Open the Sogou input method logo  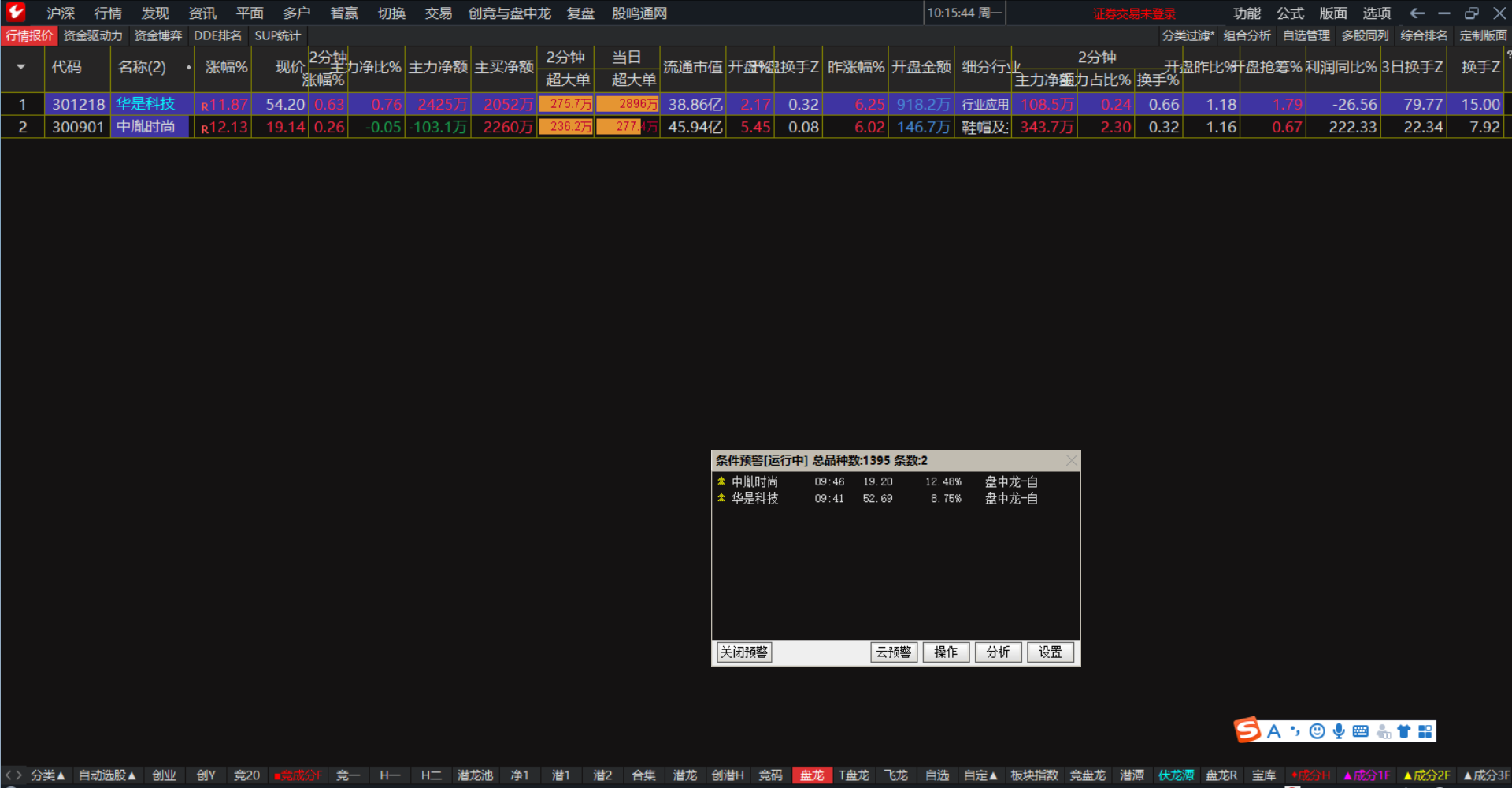[1247, 730]
